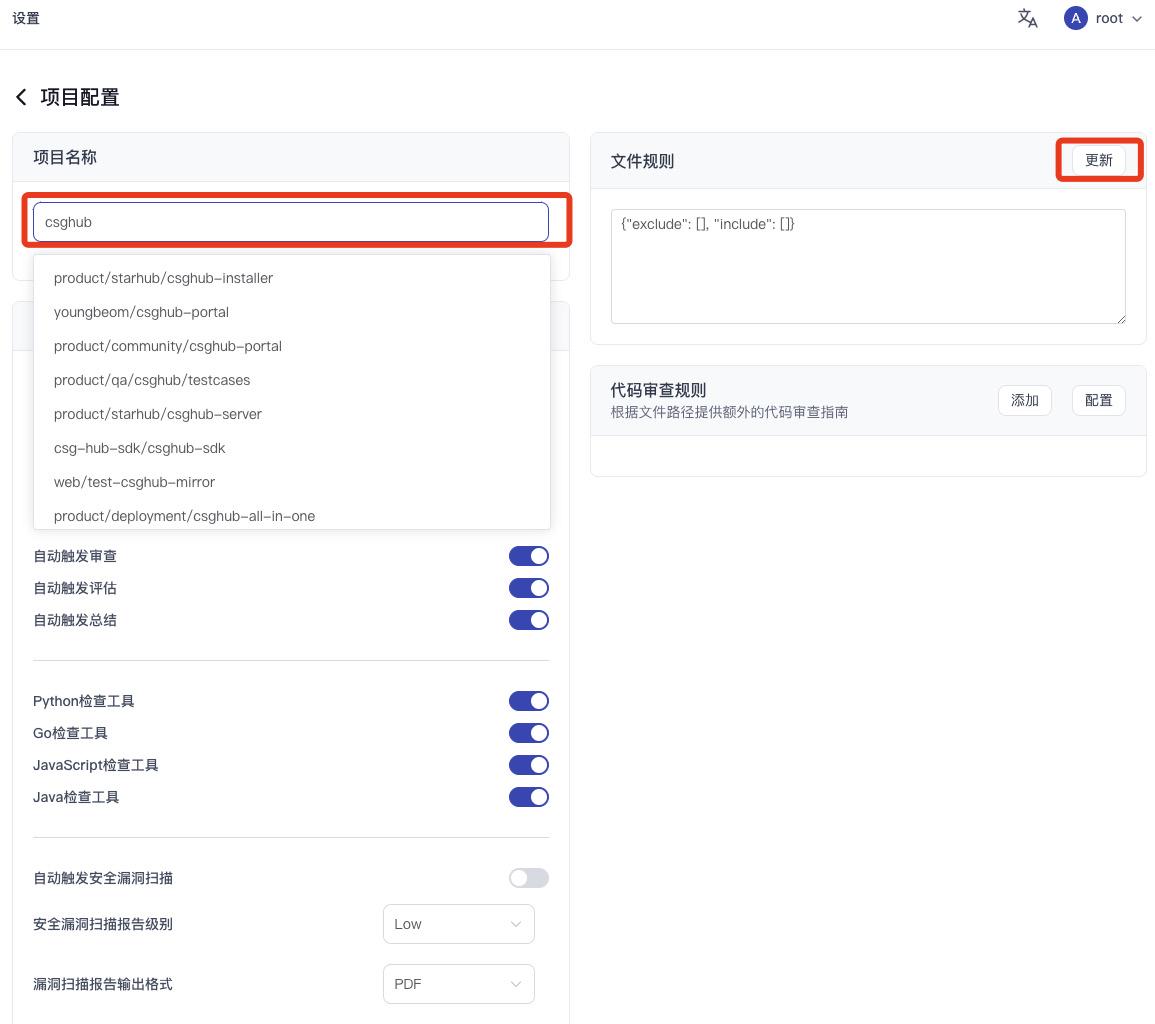
Task: Expand the 漏洞扫描报告输出格式 PDF dropdown
Action: [x=458, y=984]
